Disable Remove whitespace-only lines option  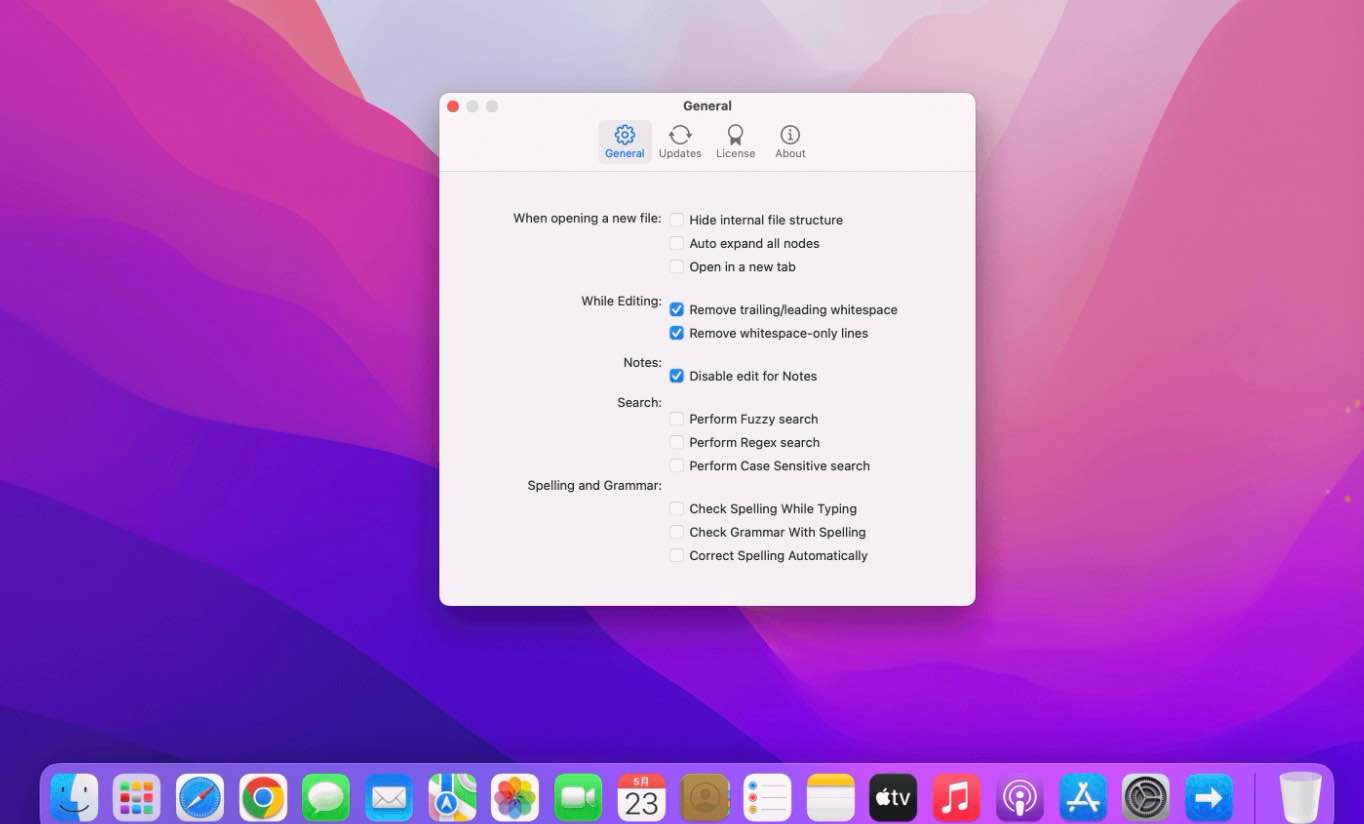(x=677, y=333)
